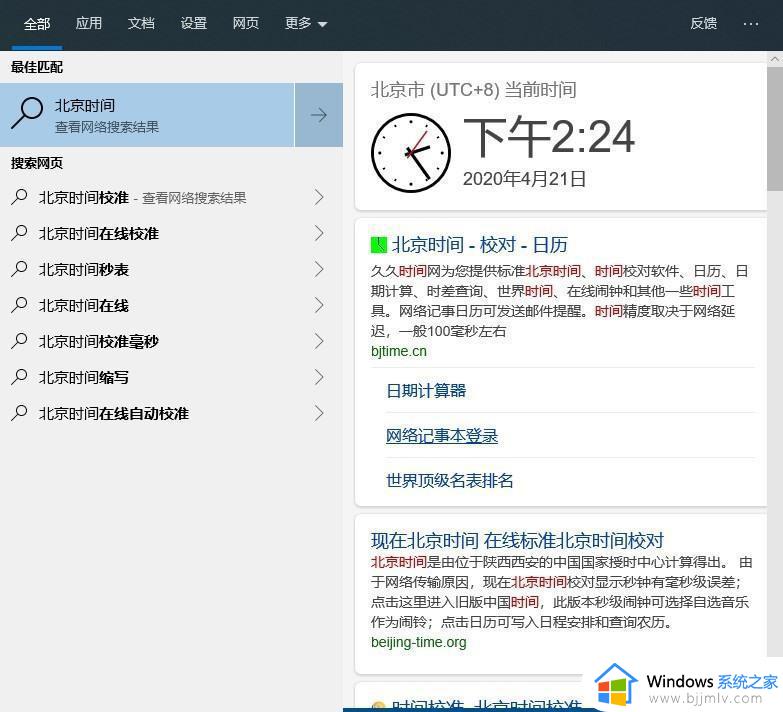
Task: Click the analog clock graphic
Action: (411, 153)
